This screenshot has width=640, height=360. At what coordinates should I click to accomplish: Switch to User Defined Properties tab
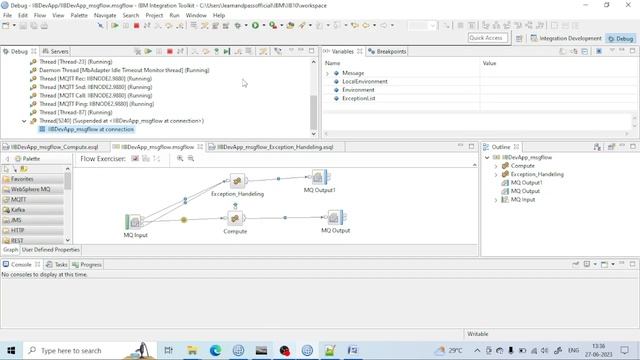pyautogui.click(x=51, y=250)
